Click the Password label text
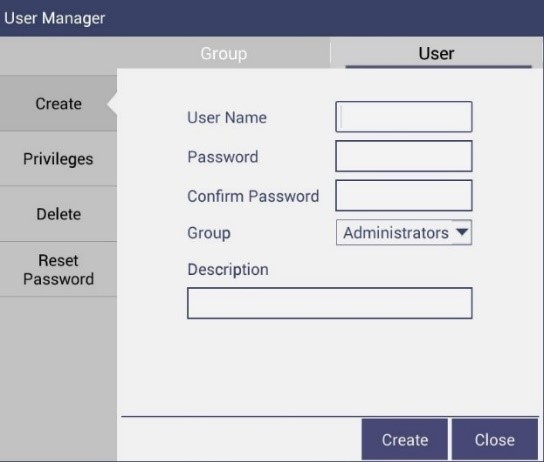Screen dimensions: 544x462 (x=223, y=157)
